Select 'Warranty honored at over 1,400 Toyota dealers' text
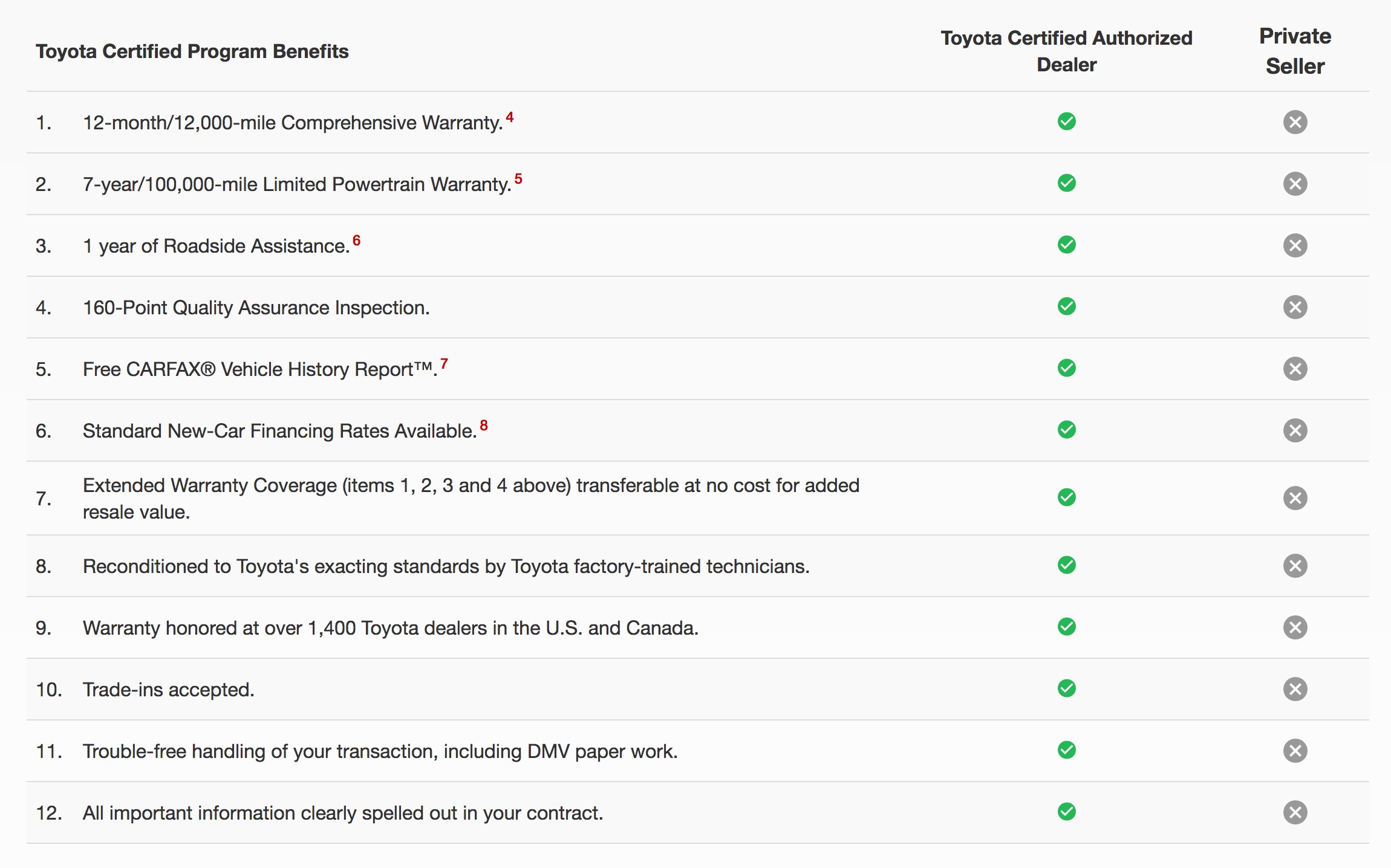The image size is (1391, 868). 391,628
